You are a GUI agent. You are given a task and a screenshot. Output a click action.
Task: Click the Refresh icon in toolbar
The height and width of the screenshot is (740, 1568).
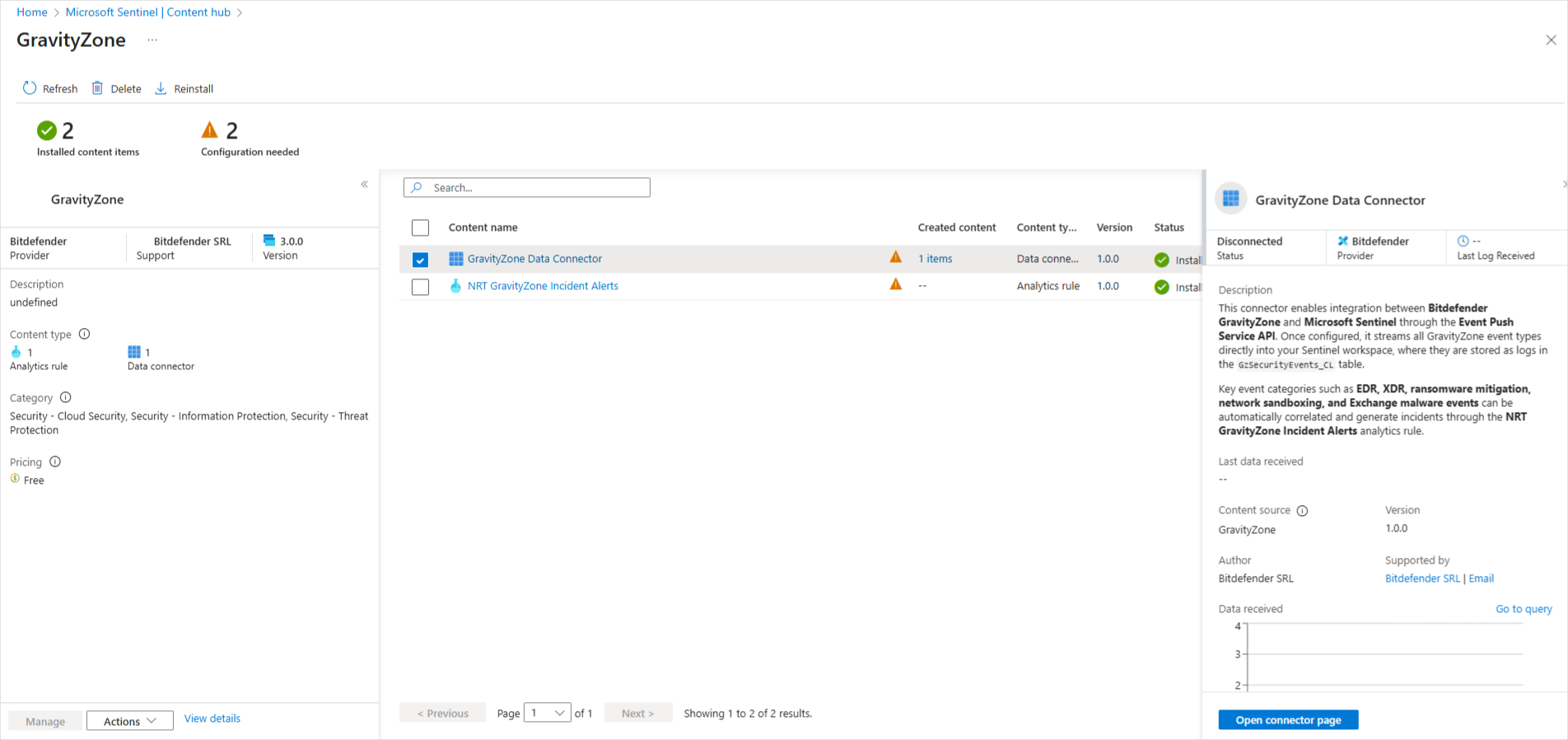(30, 88)
